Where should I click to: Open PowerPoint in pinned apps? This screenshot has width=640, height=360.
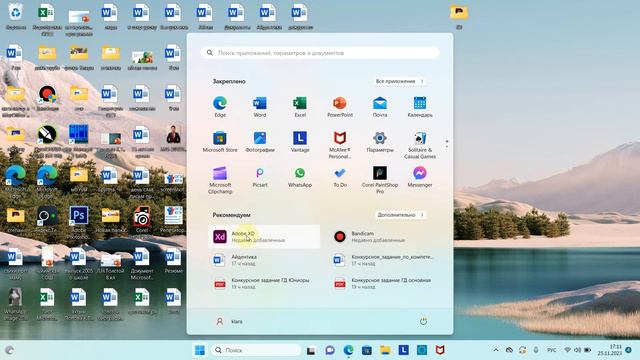[340, 107]
